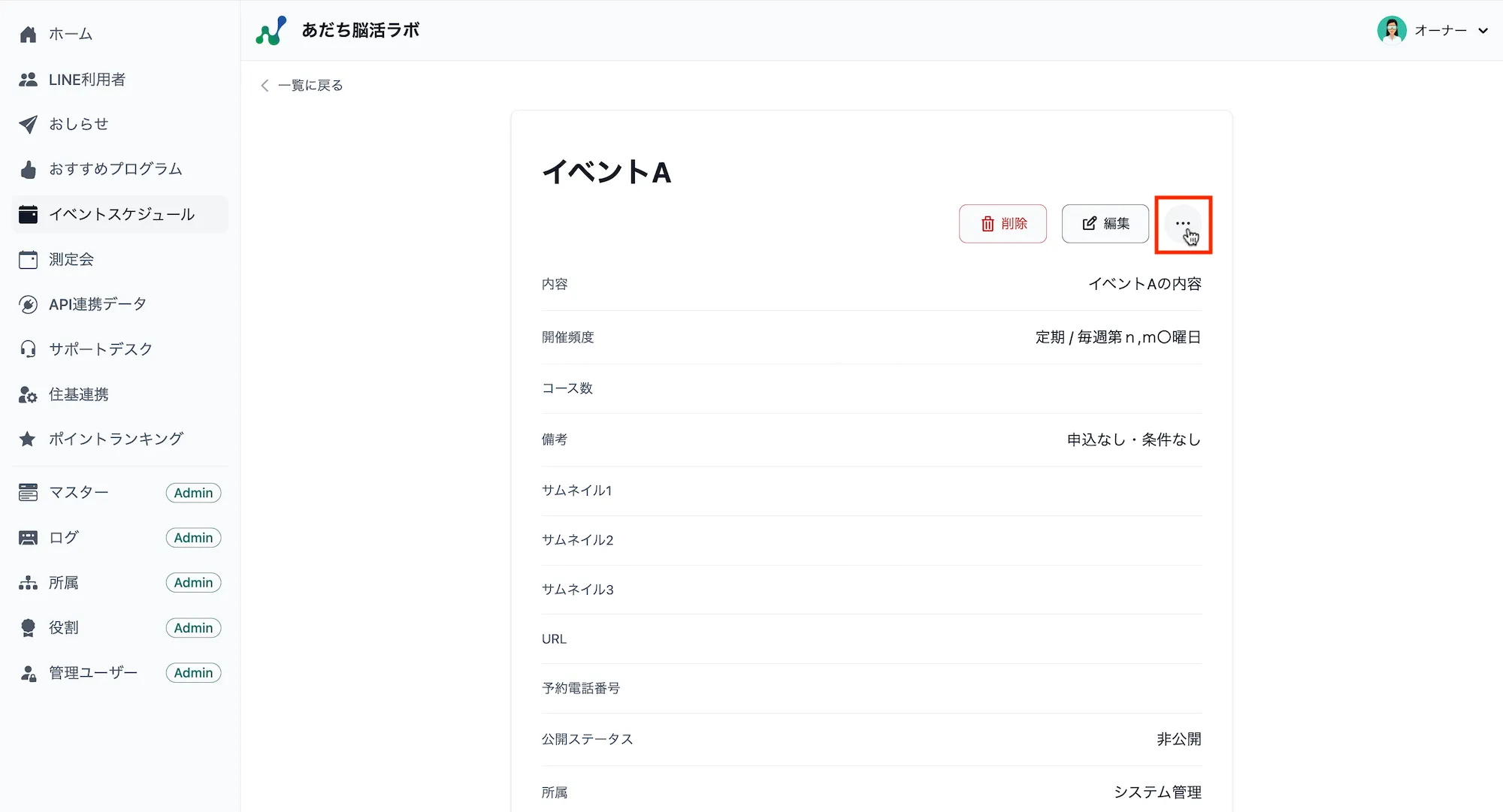Click the 測定会 calendar icon
Screen dimensions: 1503x812
tap(28, 259)
